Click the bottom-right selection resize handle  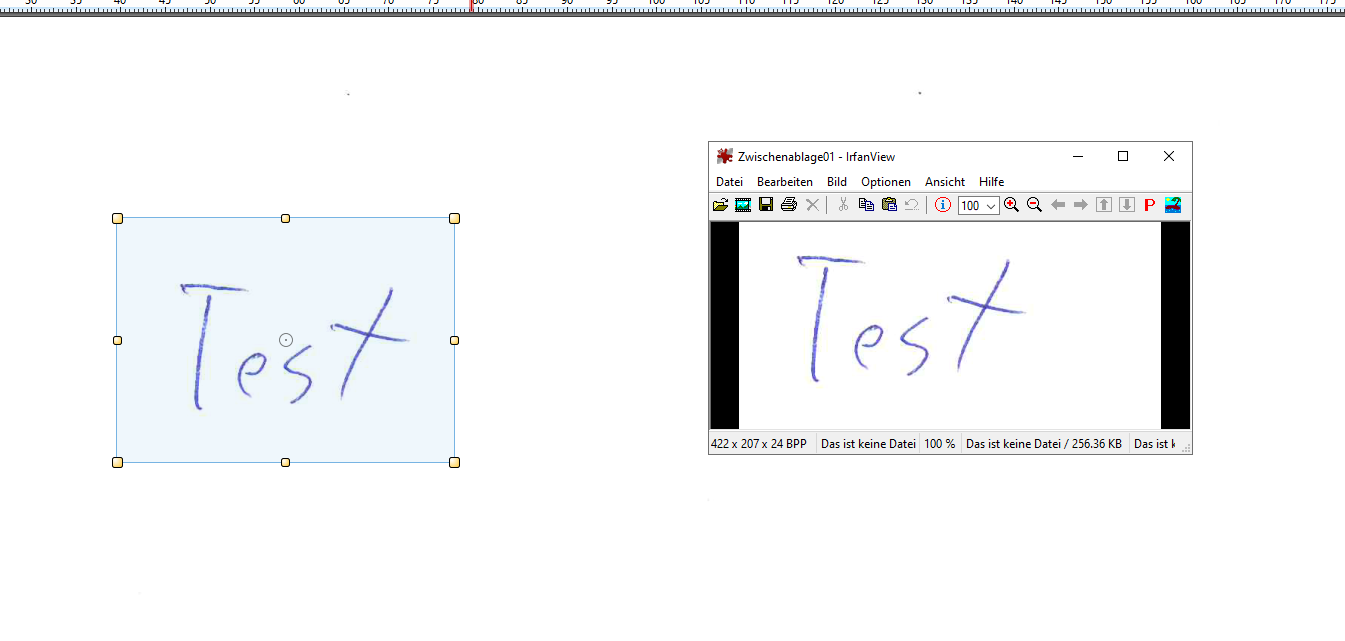[455, 462]
